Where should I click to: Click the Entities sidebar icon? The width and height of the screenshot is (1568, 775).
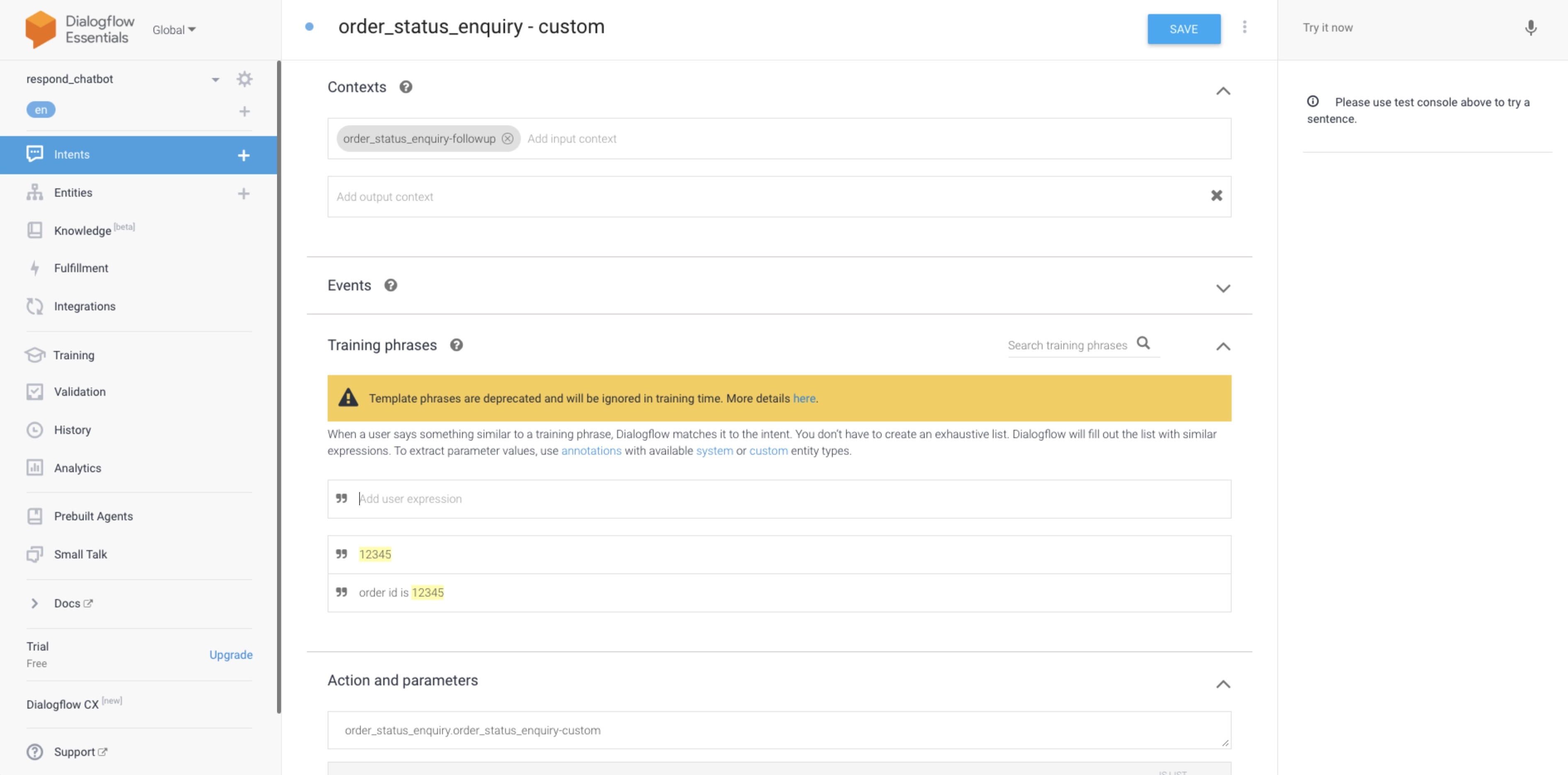coord(34,192)
